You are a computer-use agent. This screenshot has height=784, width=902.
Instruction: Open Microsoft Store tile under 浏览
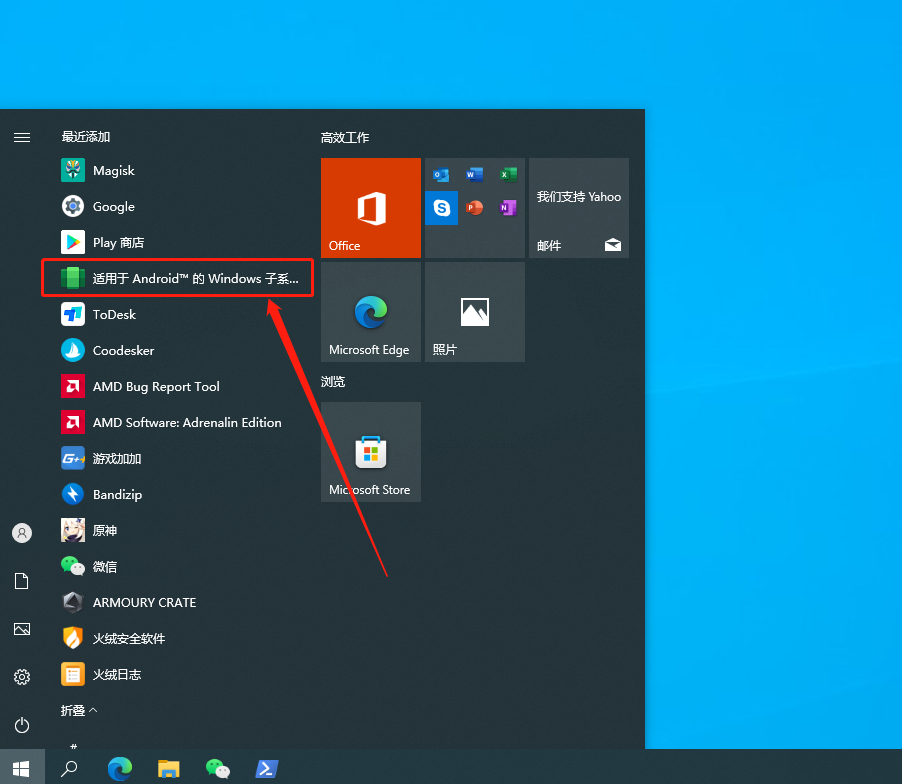[371, 452]
